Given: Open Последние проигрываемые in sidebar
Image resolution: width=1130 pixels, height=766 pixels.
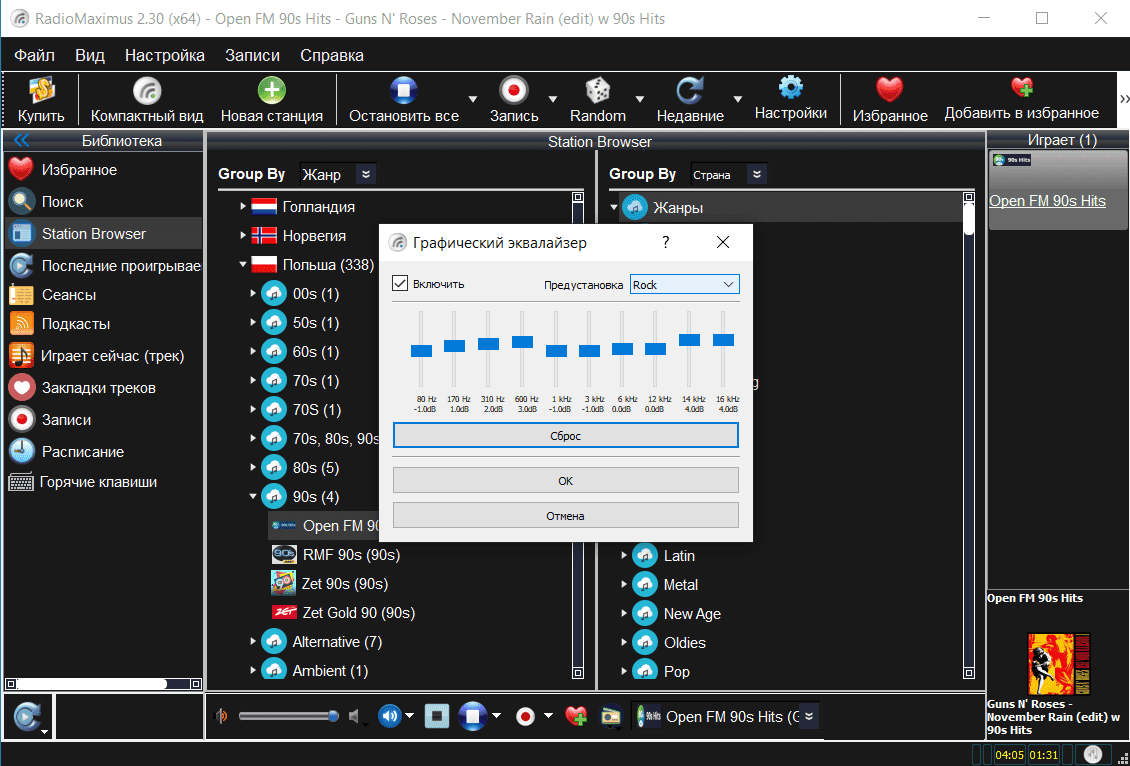Looking at the screenshot, I should pos(104,266).
